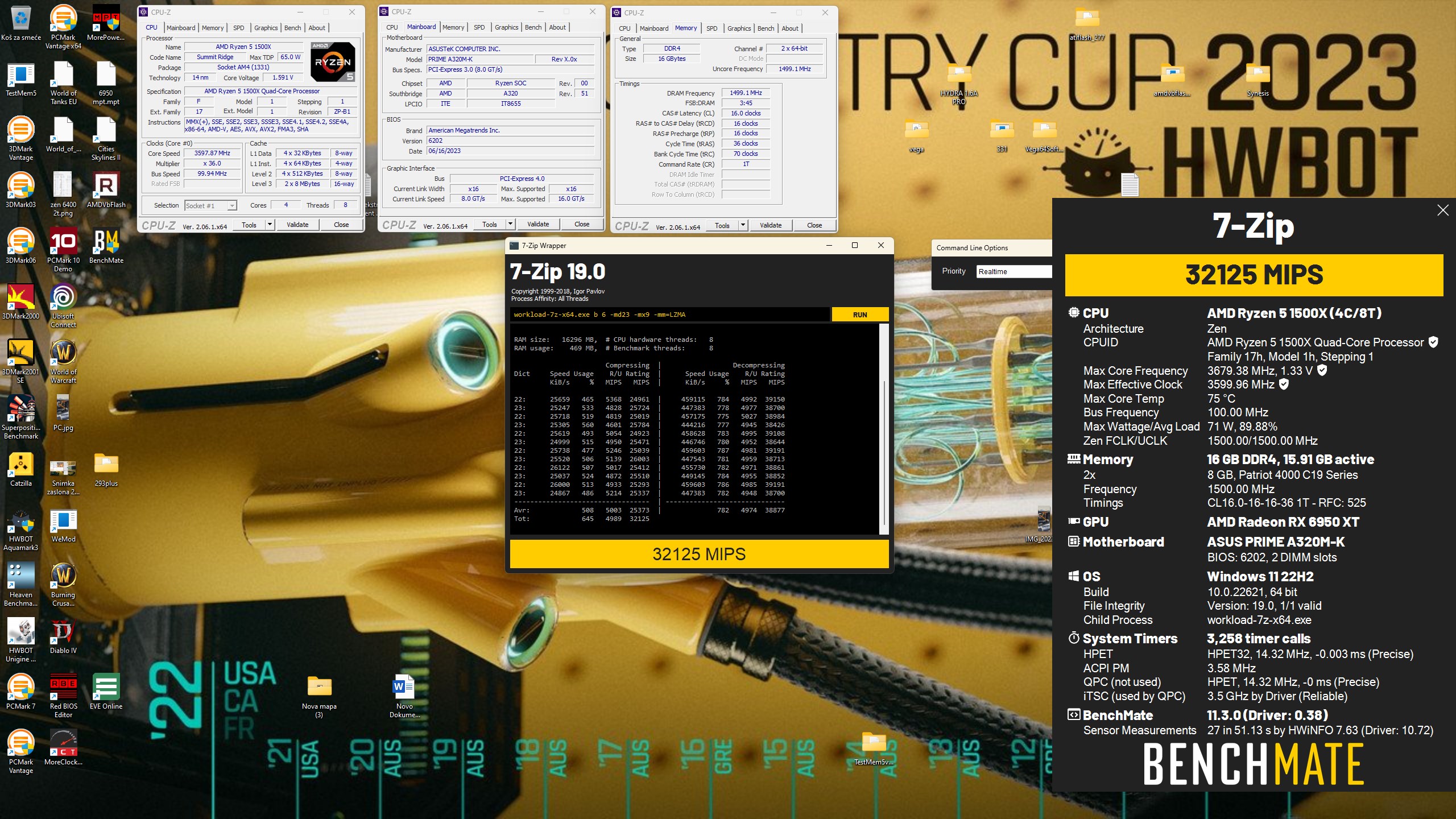Viewport: 1456px width, 819px height.
Task: Open Ubisoft Connect desktop icon
Action: [63, 306]
